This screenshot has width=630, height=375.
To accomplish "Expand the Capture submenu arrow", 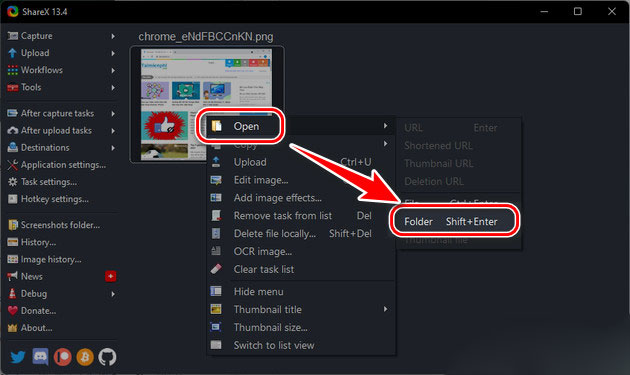I will [x=113, y=36].
